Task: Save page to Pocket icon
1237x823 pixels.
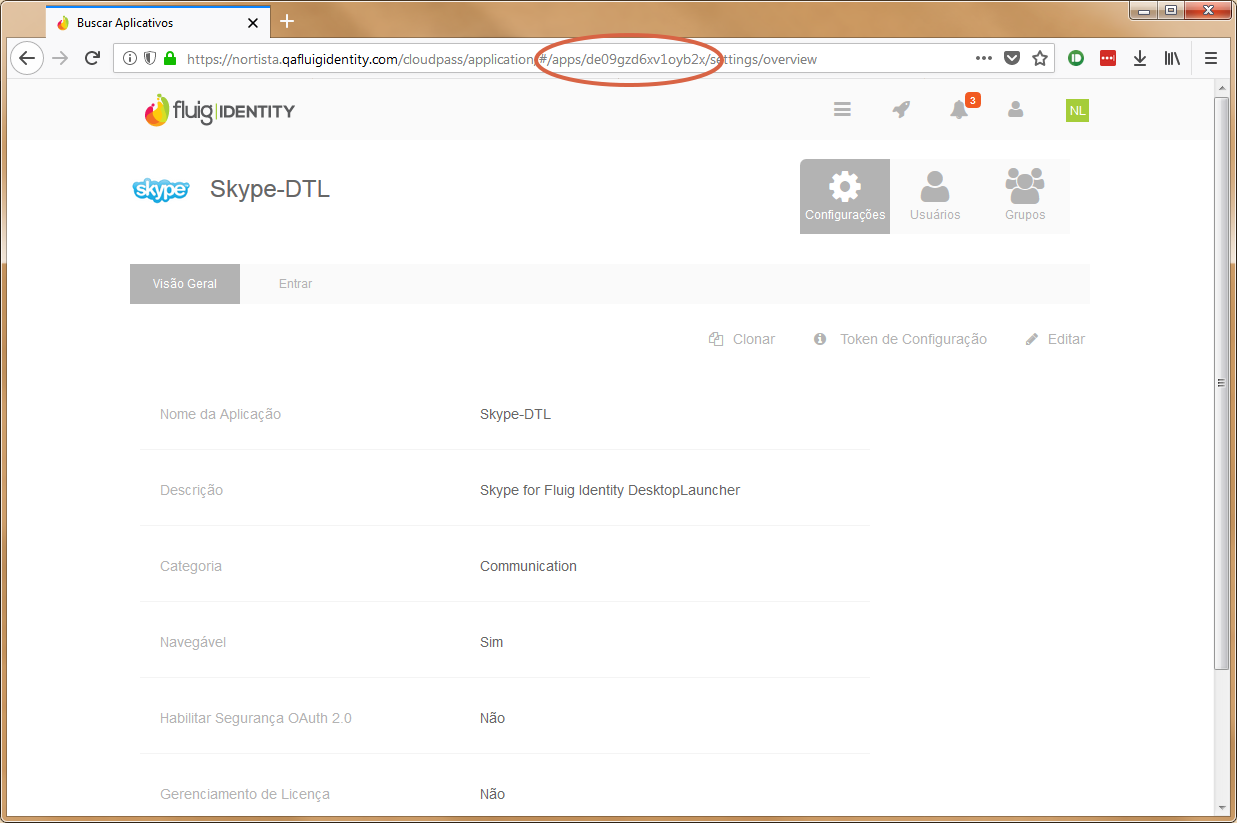Action: 1012,58
